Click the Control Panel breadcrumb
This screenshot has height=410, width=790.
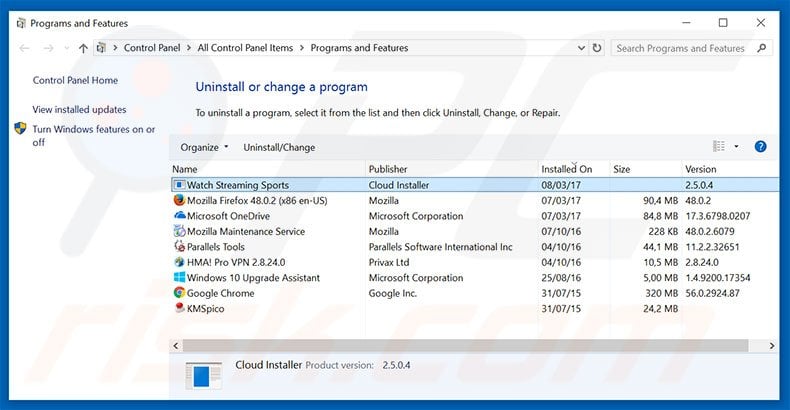pos(152,48)
